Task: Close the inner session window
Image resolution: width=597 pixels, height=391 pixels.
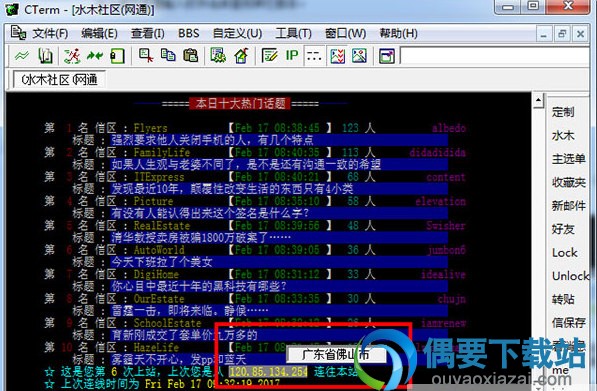Action: (581, 34)
